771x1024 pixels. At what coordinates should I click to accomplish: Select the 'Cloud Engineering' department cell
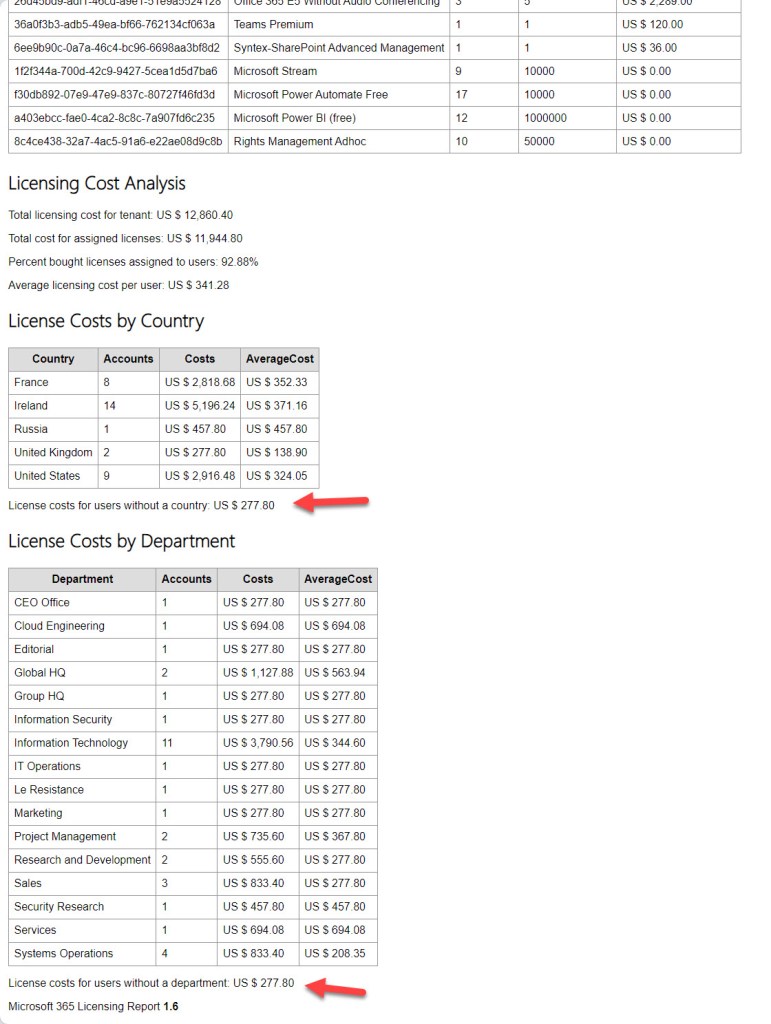[82, 626]
